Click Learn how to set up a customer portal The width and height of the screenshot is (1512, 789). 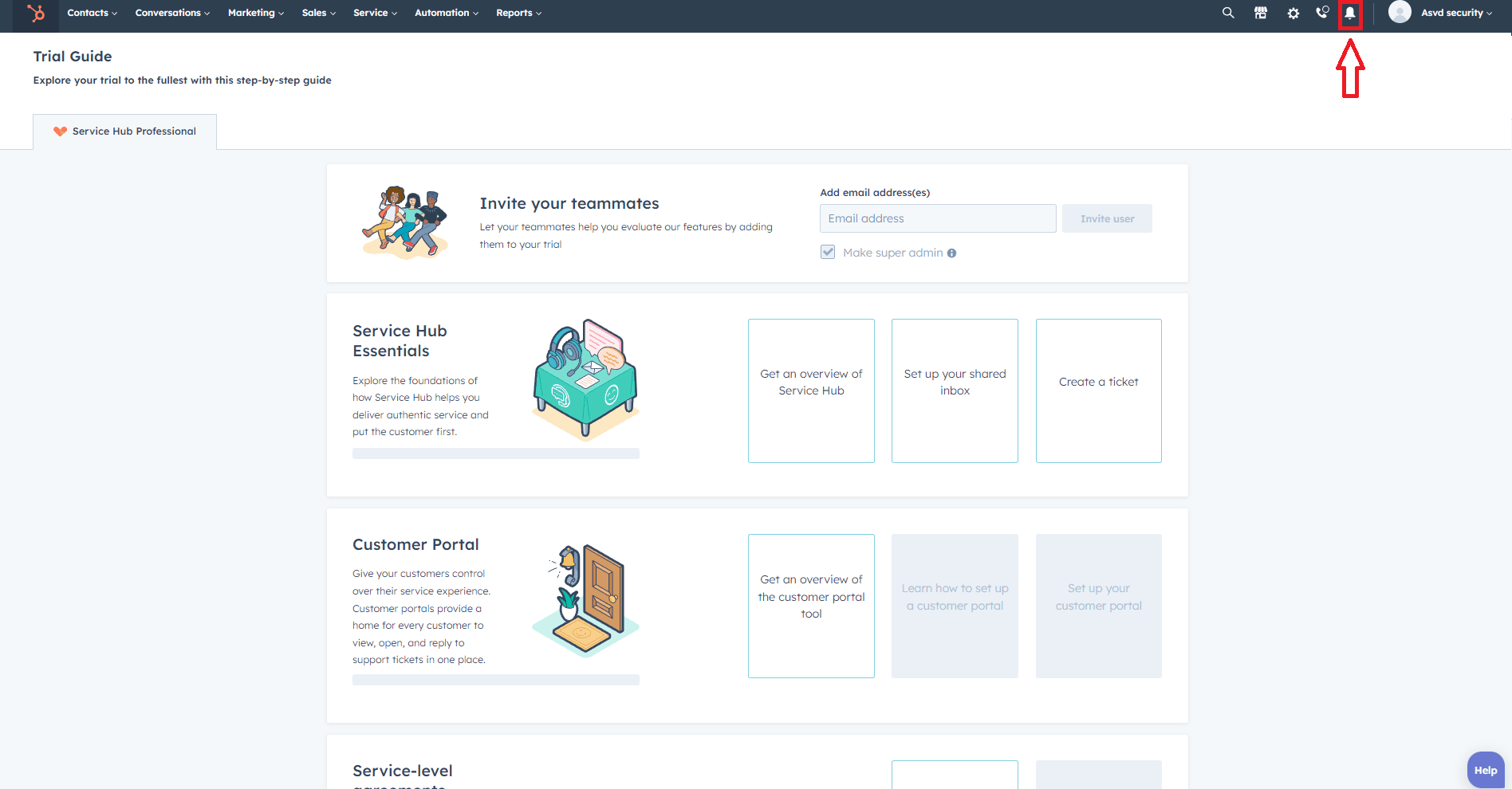click(x=955, y=606)
